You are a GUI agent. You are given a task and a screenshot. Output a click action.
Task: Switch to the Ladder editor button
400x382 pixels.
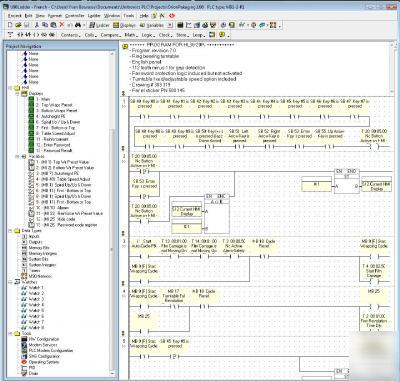(x=99, y=25)
